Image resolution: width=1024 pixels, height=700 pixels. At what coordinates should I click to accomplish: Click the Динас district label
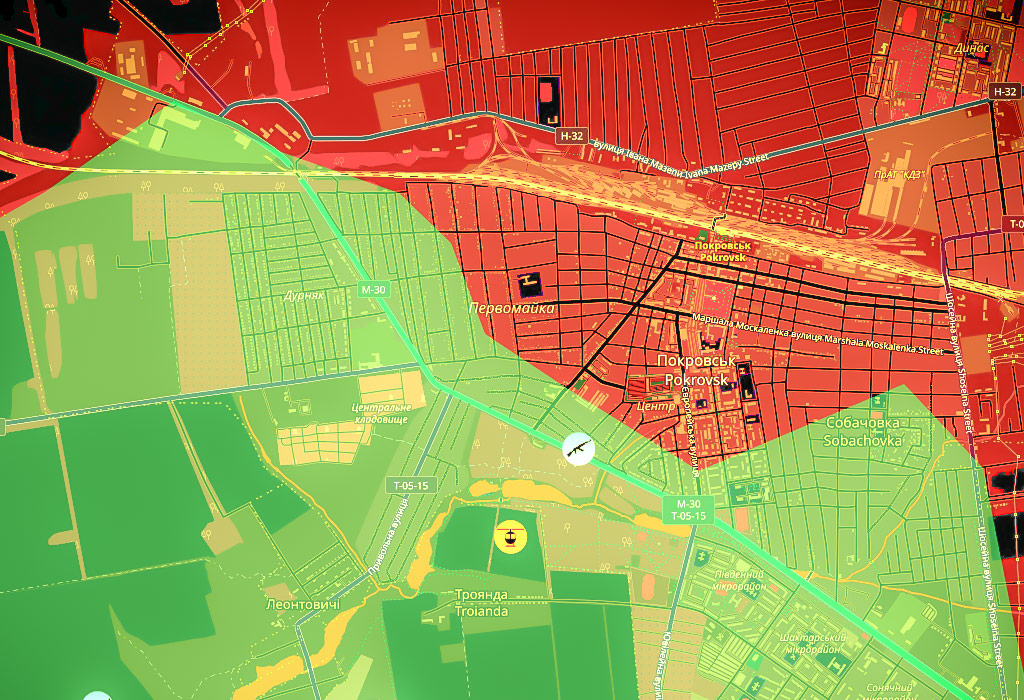[x=970, y=47]
